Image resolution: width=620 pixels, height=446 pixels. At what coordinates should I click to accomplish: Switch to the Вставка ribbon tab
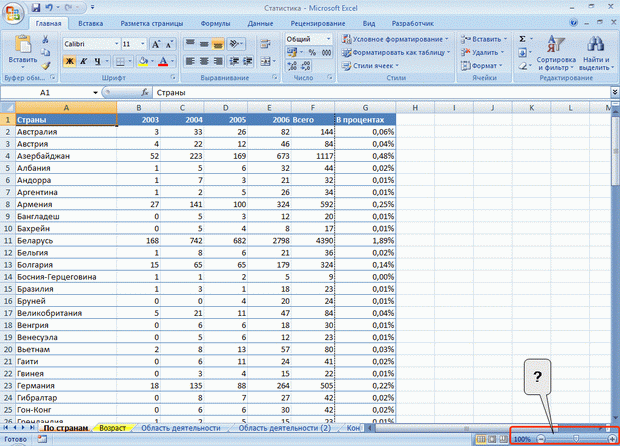[91, 23]
